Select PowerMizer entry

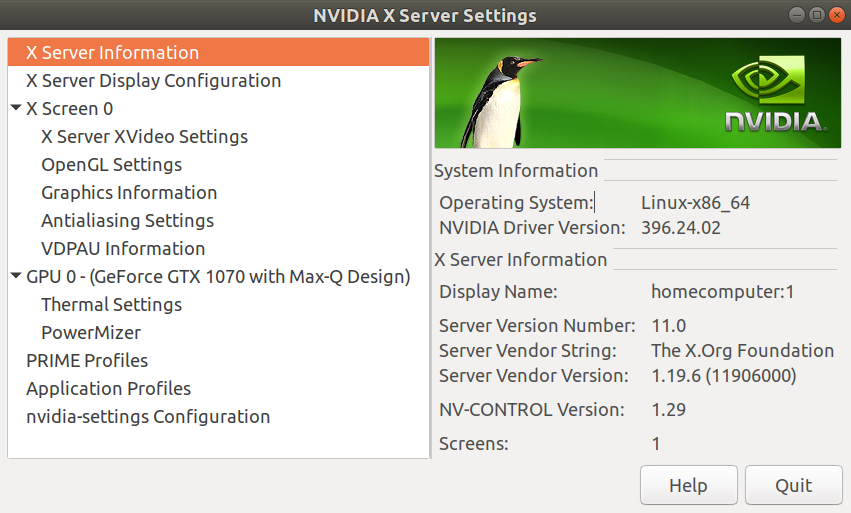coord(91,332)
